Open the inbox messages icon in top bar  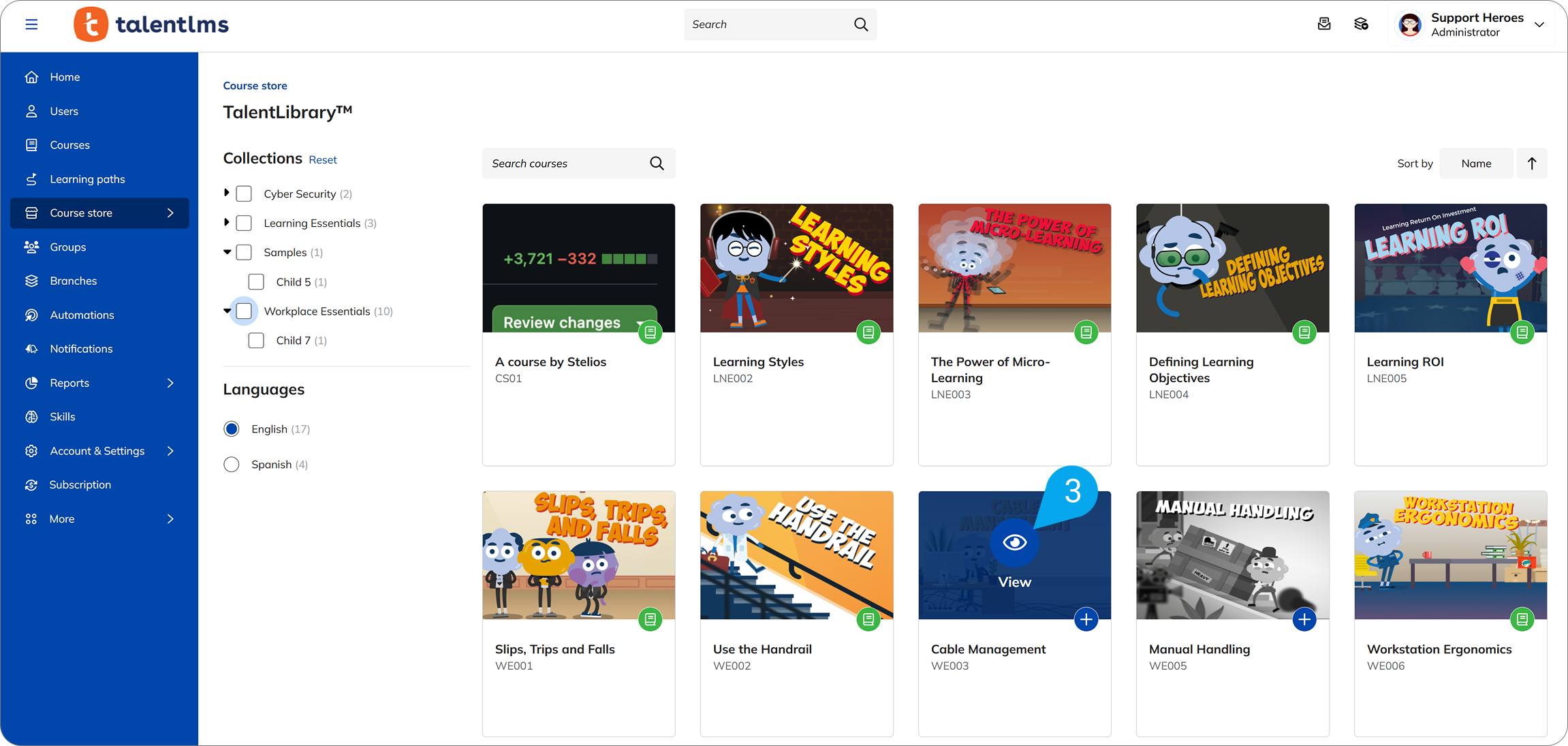pyautogui.click(x=1324, y=24)
